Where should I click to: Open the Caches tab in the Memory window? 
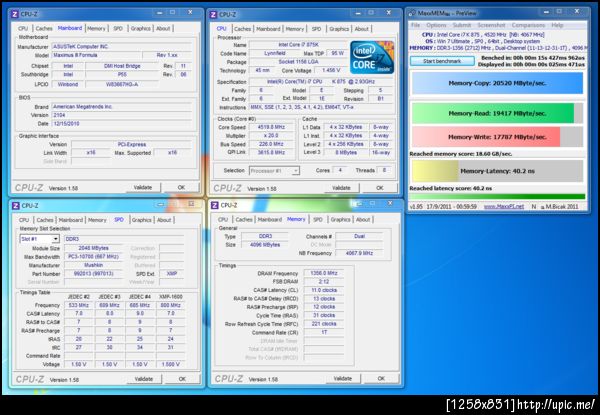click(x=244, y=220)
